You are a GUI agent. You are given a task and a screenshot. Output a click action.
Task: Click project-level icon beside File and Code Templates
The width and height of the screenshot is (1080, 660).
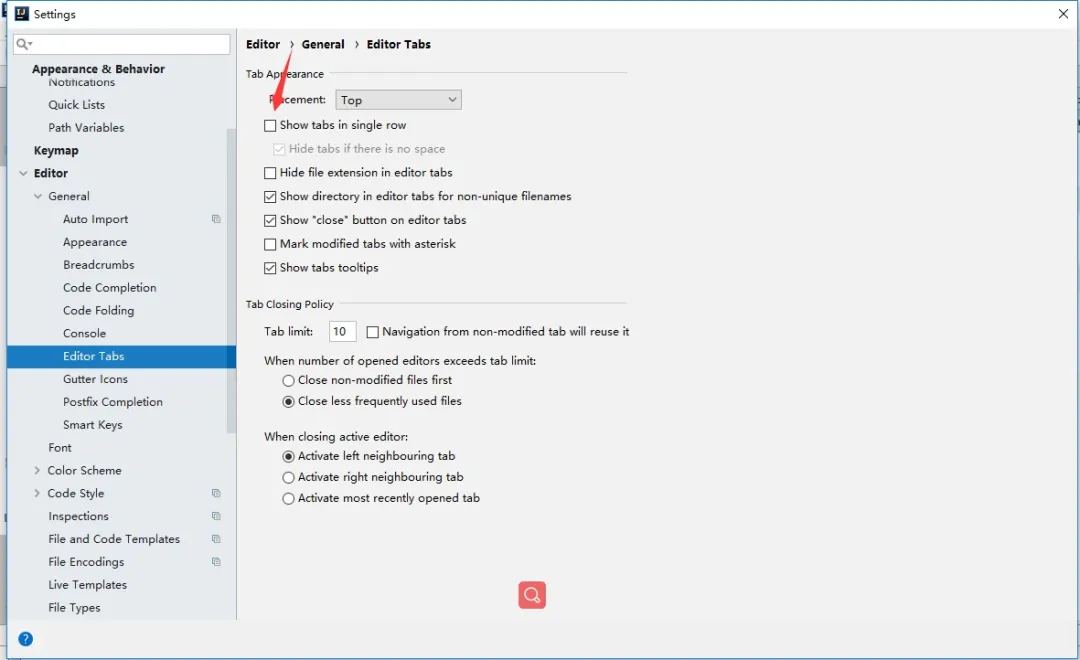pos(216,539)
